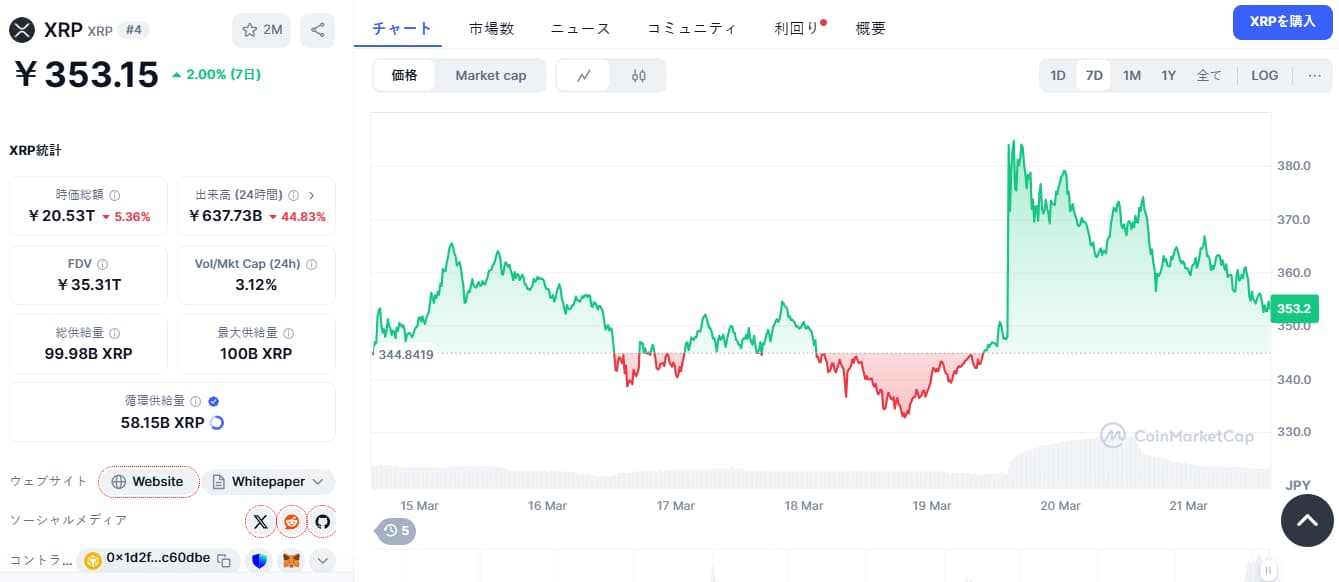Toggle LOG scale on the chart
Viewport: 1339px width, 582px height.
click(x=1264, y=75)
